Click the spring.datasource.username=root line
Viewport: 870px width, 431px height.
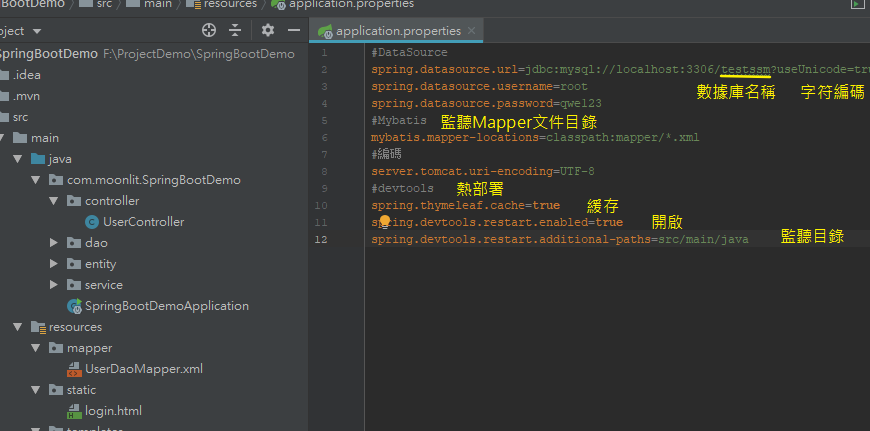point(479,87)
